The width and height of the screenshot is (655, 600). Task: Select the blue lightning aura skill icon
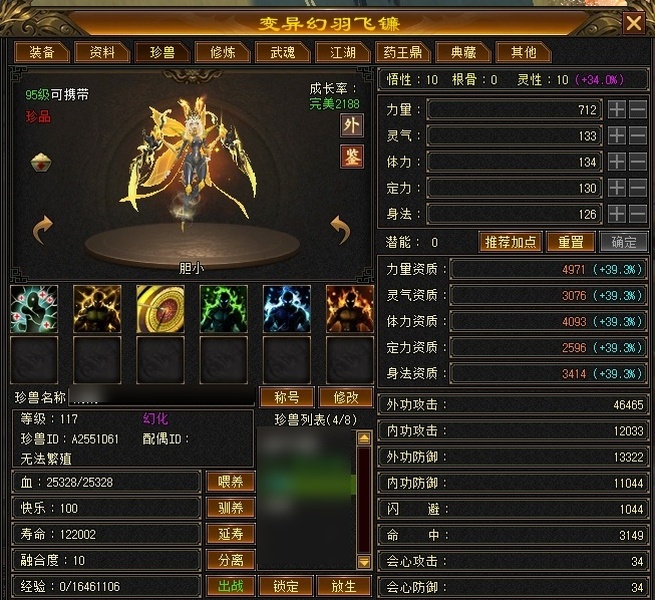pos(287,309)
